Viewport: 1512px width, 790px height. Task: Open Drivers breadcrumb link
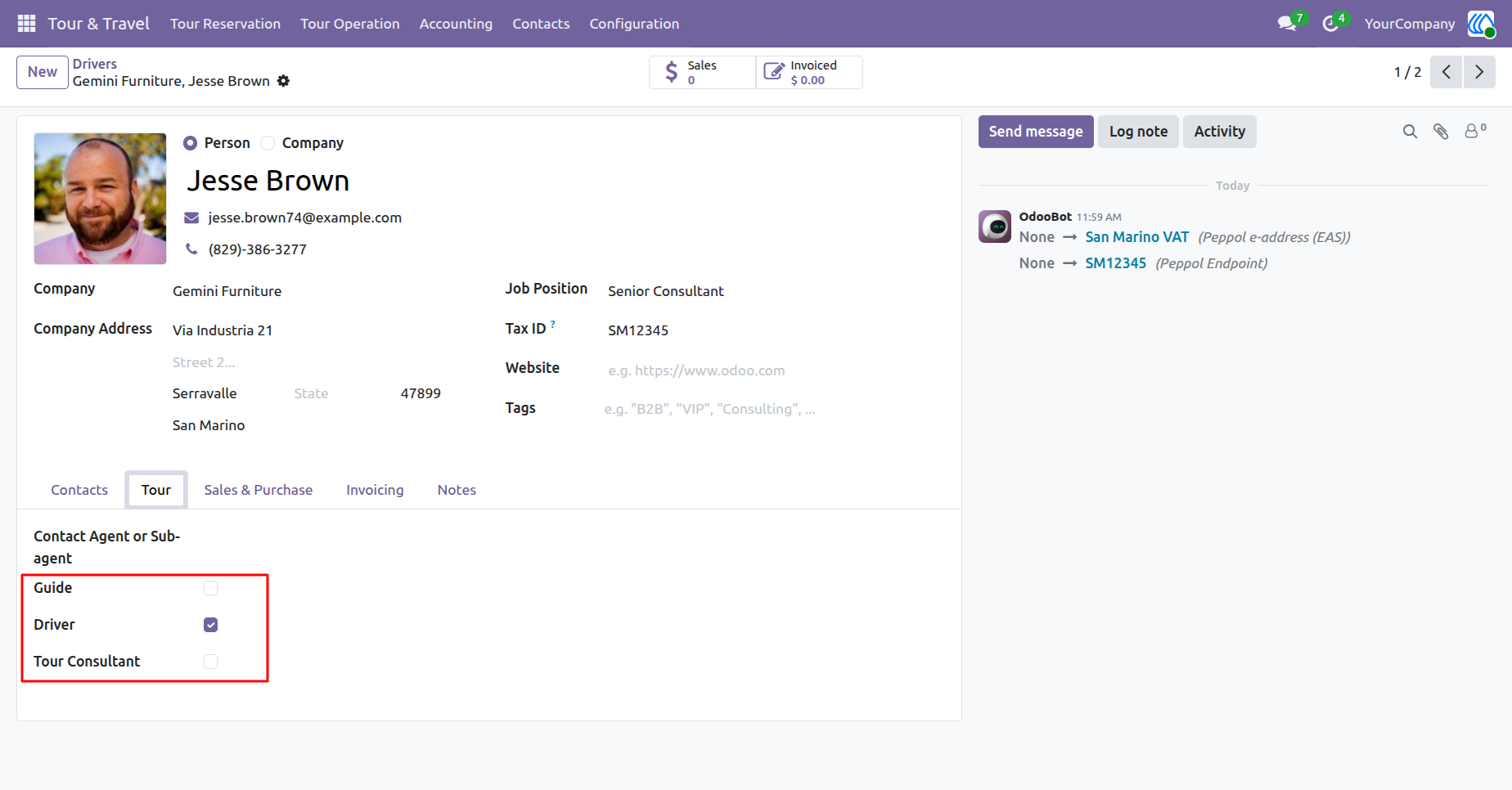(x=95, y=64)
